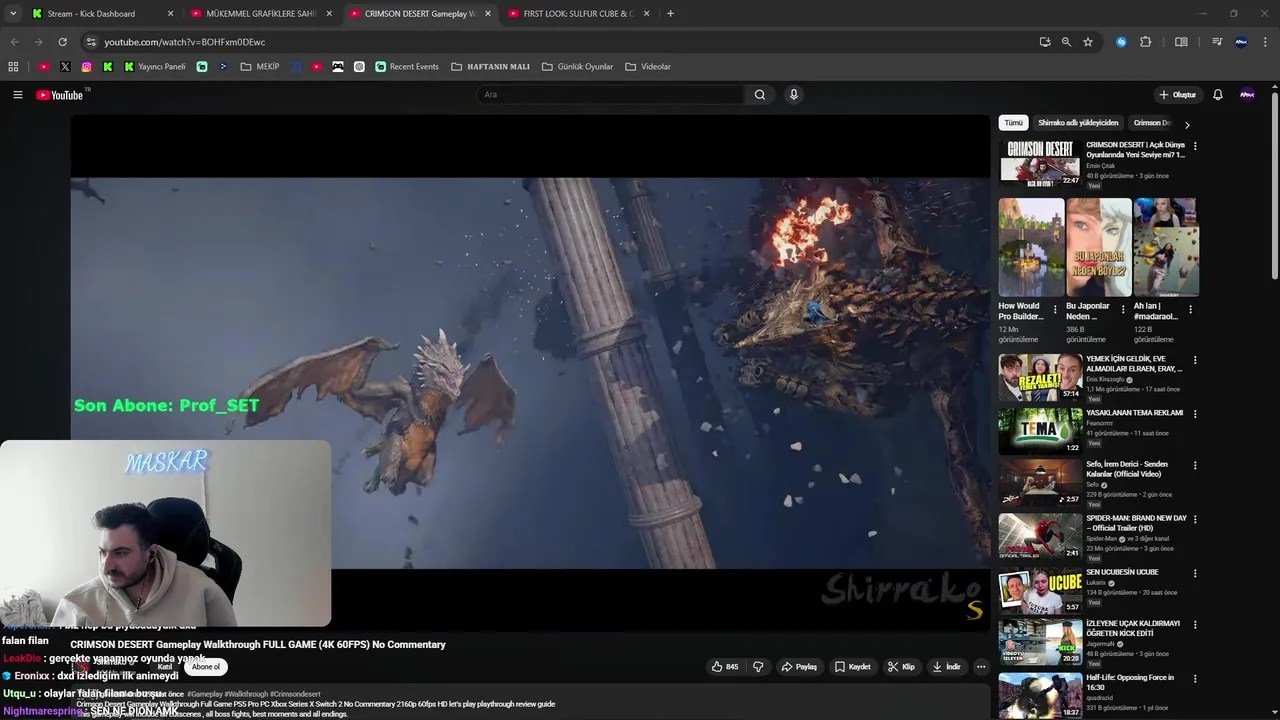
Task: Click the Kaydet save button
Action: (853, 667)
